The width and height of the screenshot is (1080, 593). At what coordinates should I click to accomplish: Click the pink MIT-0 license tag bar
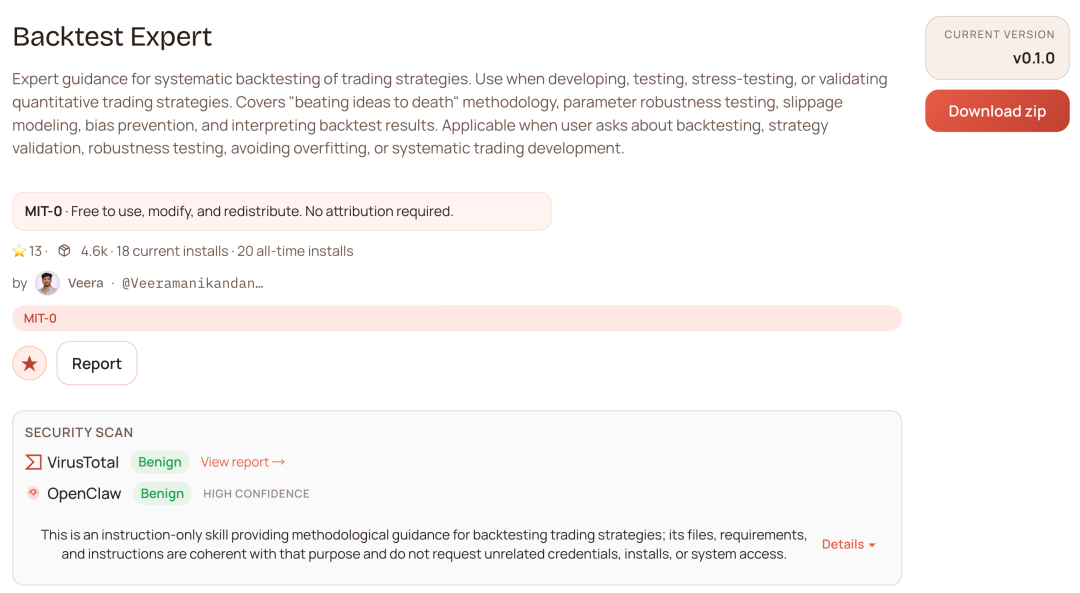[x=456, y=318]
